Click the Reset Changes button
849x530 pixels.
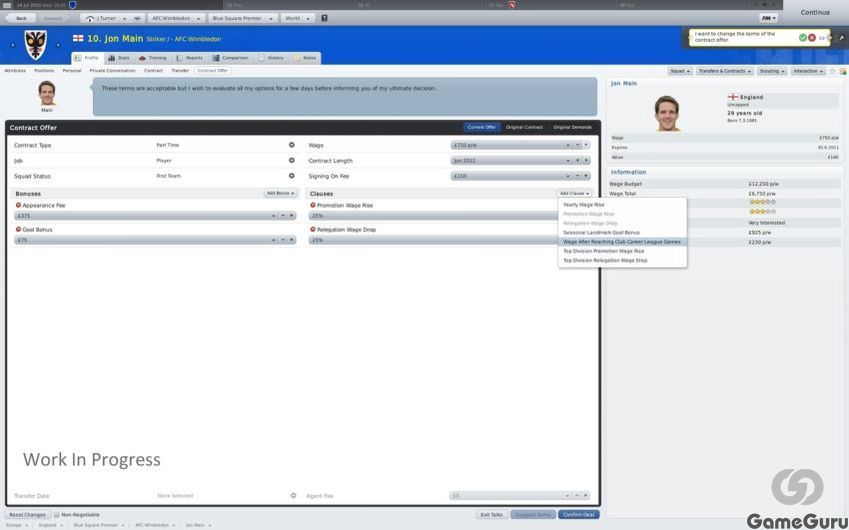pyautogui.click(x=27, y=515)
